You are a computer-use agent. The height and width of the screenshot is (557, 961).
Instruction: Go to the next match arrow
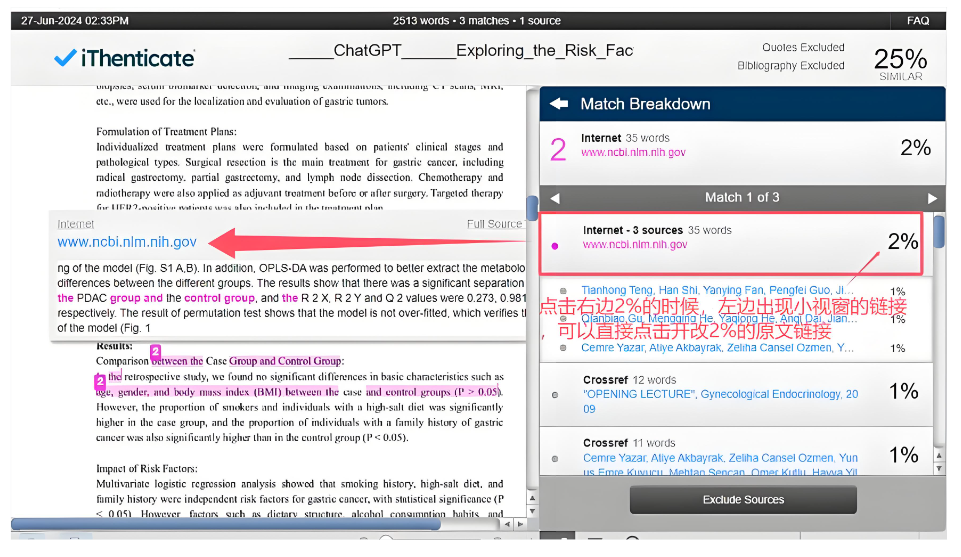pos(932,199)
